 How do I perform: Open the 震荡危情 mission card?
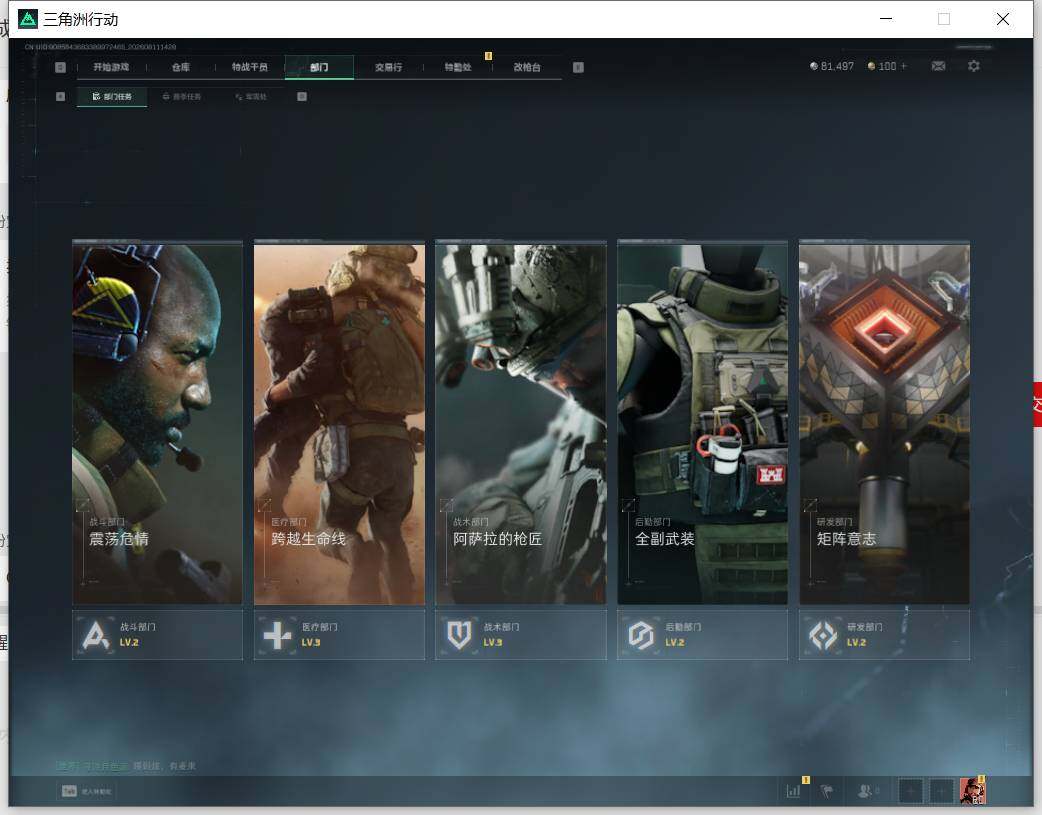(157, 423)
